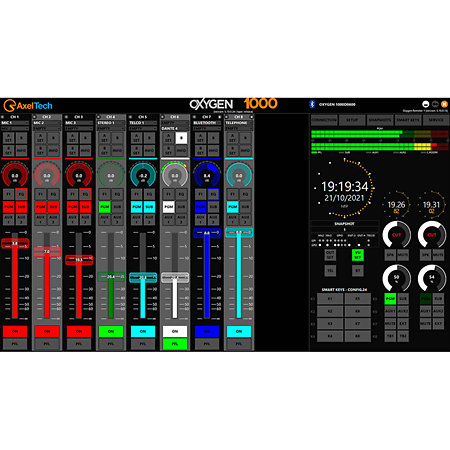Screen dimensions: 450x450
Task: Click highlighted EQ button on MIC 1
Action: pos(21,194)
